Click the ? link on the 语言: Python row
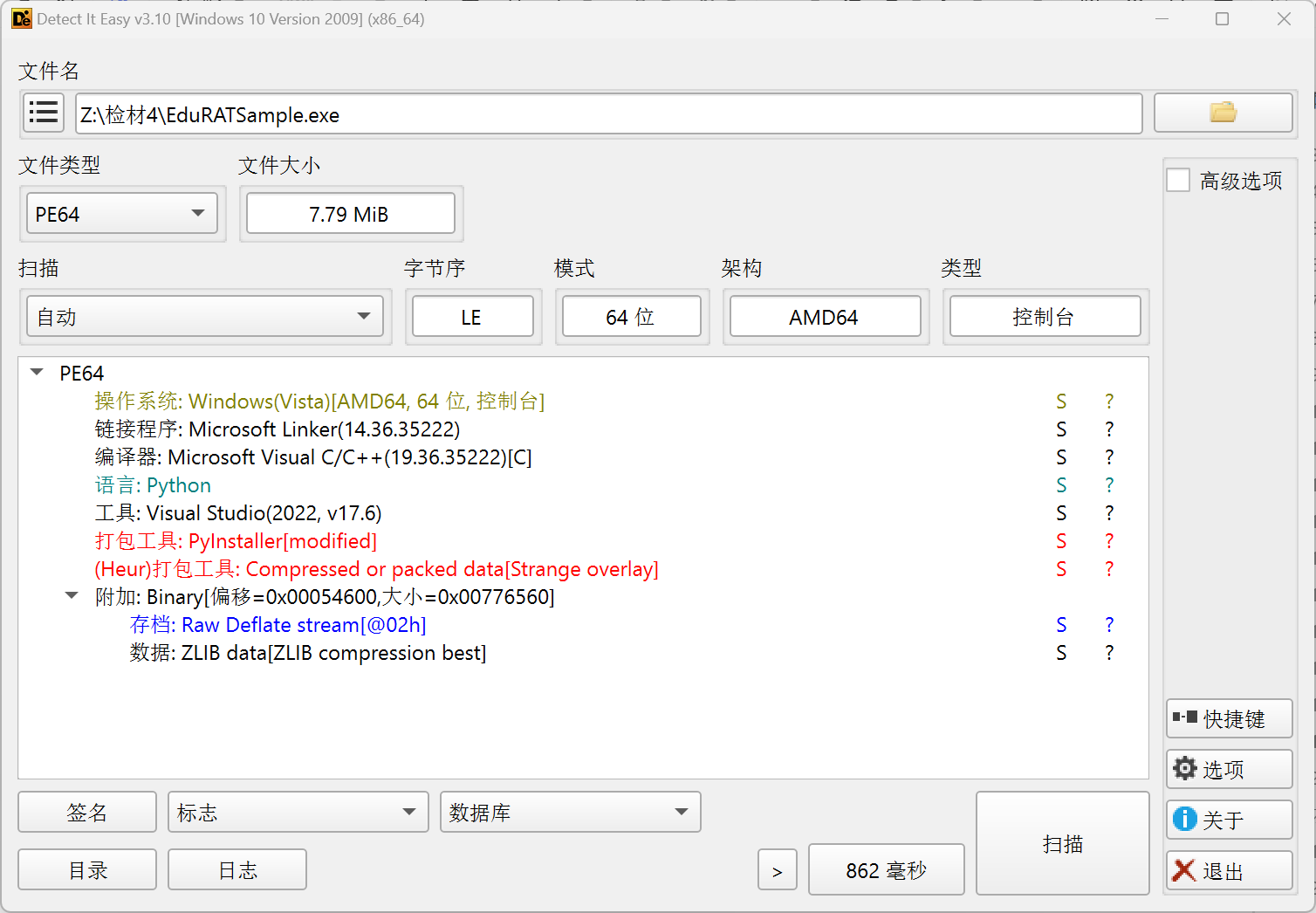 tap(1109, 484)
